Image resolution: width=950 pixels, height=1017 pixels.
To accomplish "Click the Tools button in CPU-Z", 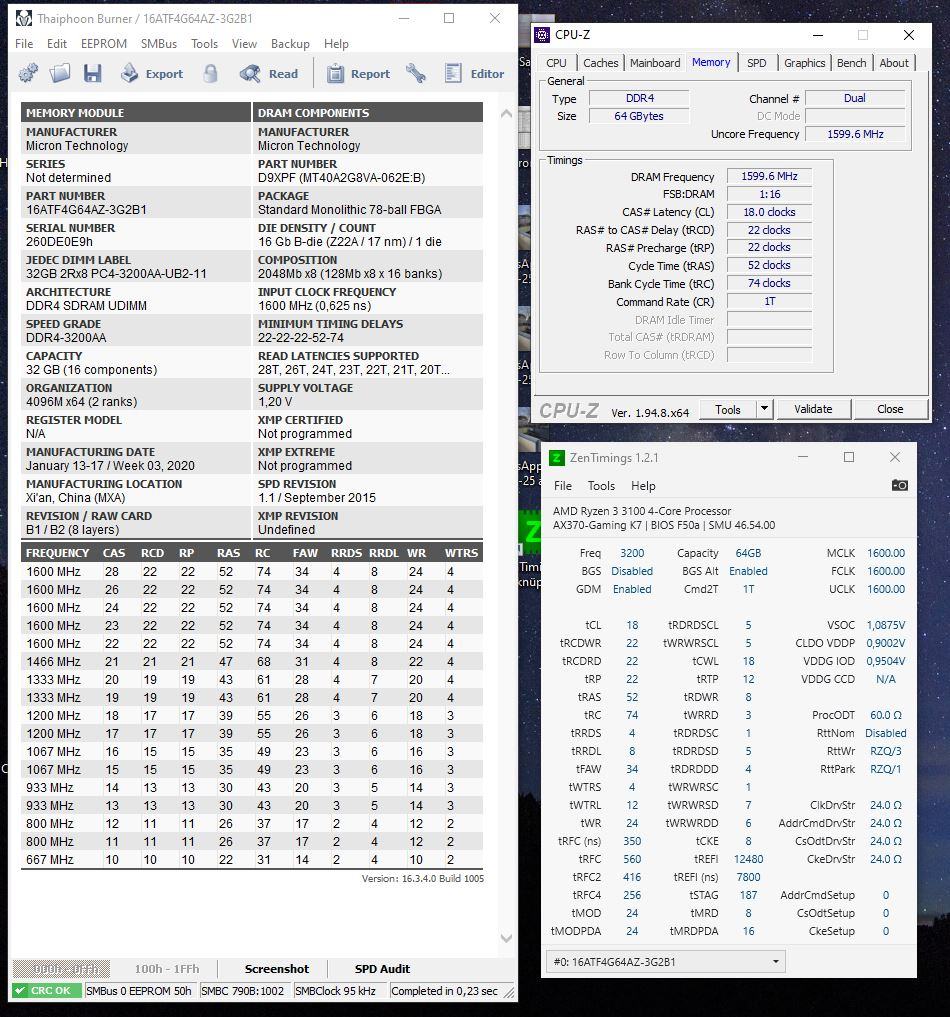I will [728, 409].
